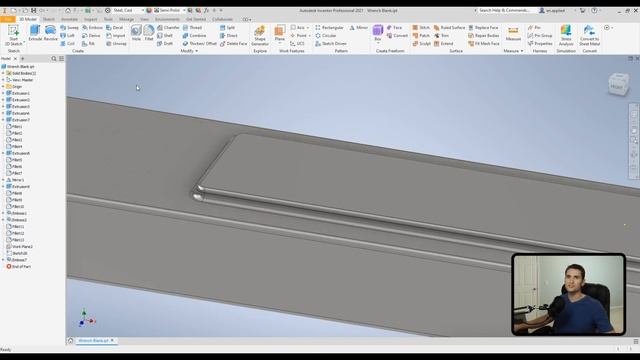Image resolution: width=640 pixels, height=360 pixels.
Task: Switch to the Annotate ribbon tab
Action: (x=69, y=19)
